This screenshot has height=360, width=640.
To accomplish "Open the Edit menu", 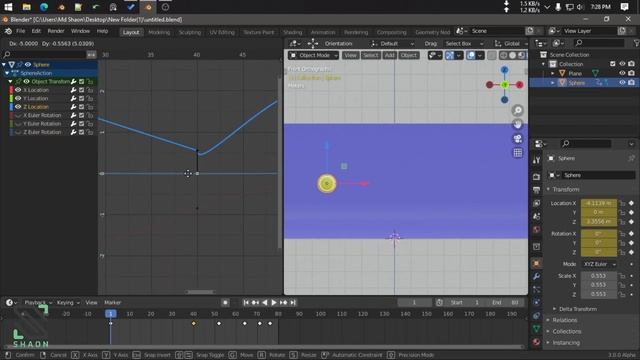I will (x=36, y=31).
